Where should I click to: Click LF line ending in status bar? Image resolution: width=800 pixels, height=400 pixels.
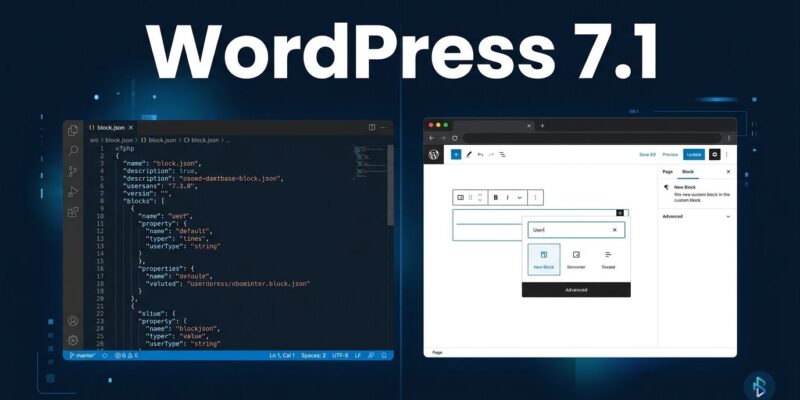(358, 355)
